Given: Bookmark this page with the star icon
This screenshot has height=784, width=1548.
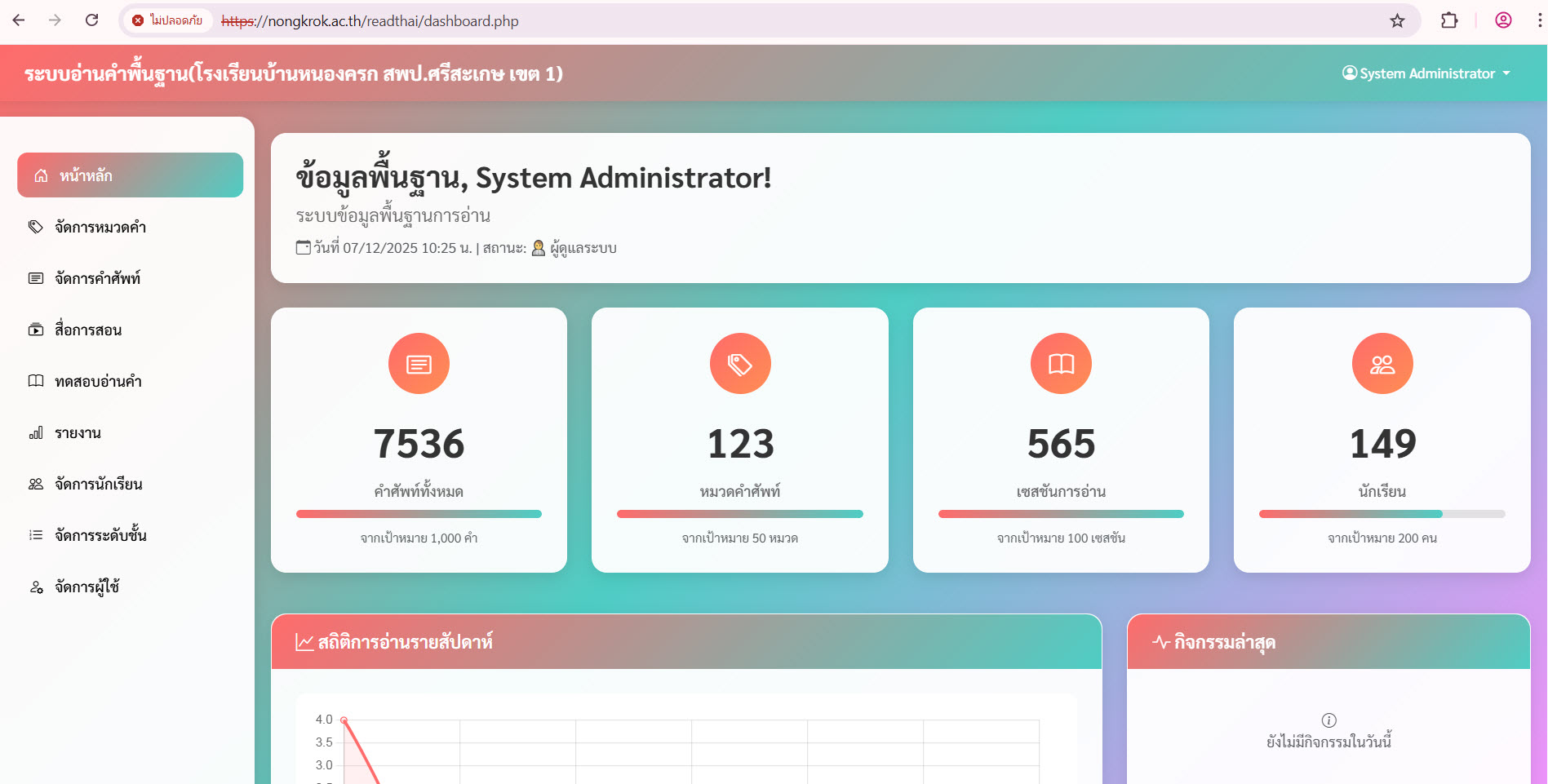Looking at the screenshot, I should 1397,20.
